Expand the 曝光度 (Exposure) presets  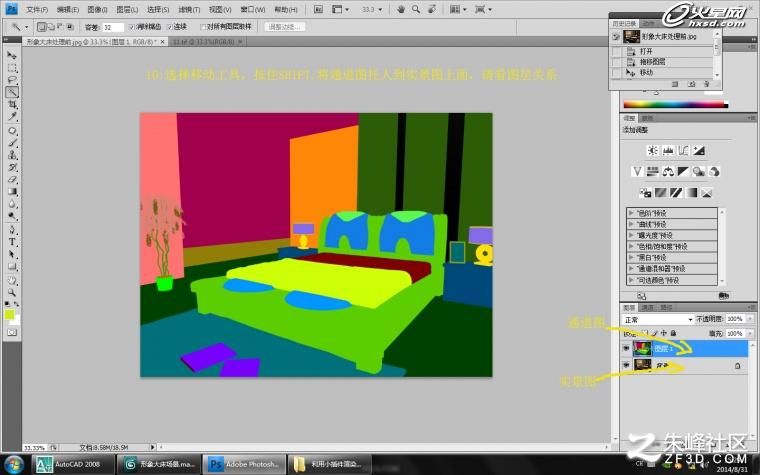tap(631, 236)
